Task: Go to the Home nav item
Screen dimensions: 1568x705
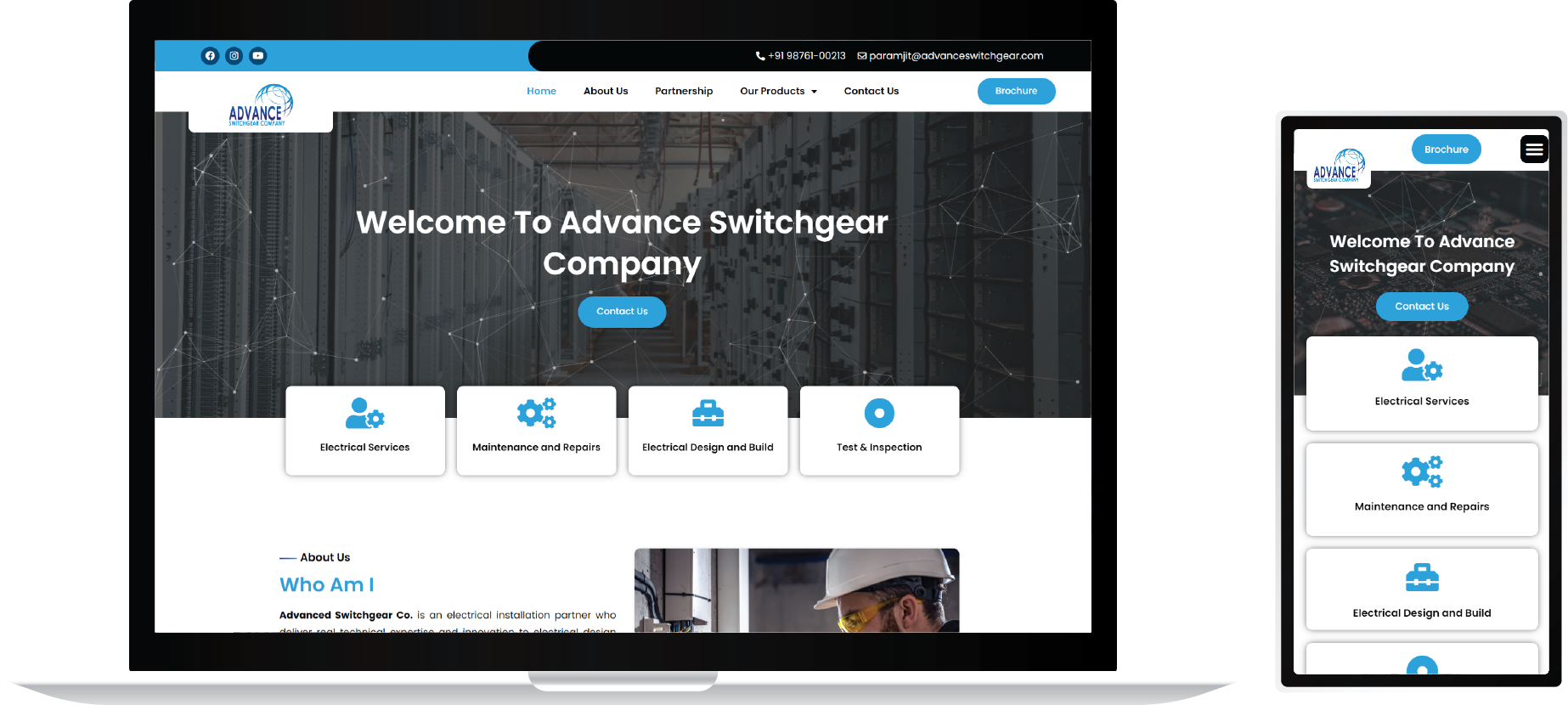Action: pos(541,91)
